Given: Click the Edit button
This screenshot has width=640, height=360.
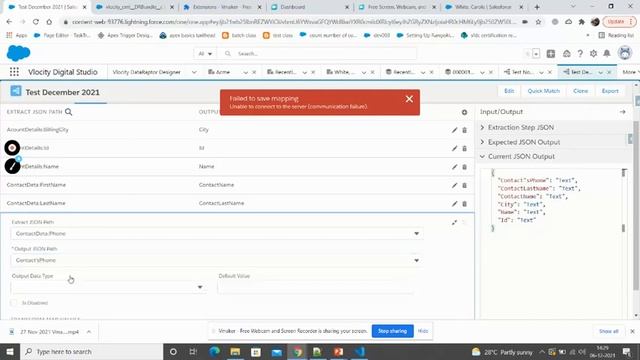Looking at the screenshot, I should click(509, 91).
